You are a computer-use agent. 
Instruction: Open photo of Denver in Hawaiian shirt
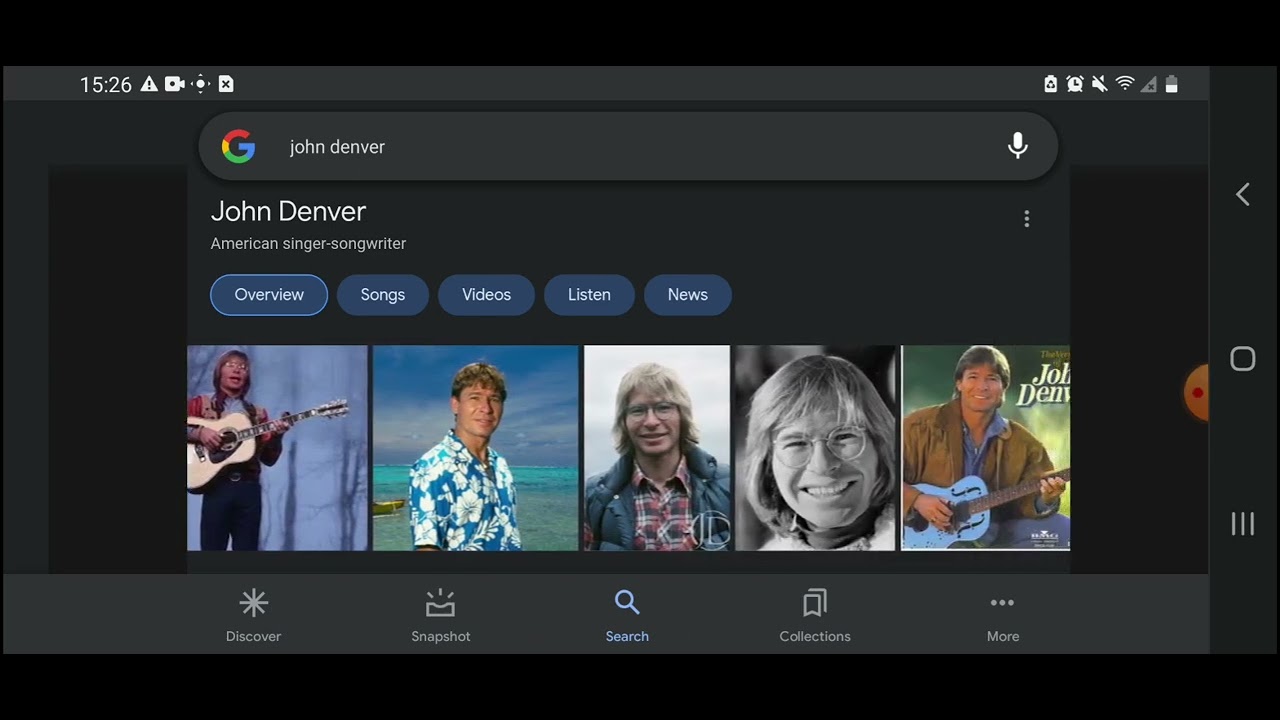tap(476, 448)
